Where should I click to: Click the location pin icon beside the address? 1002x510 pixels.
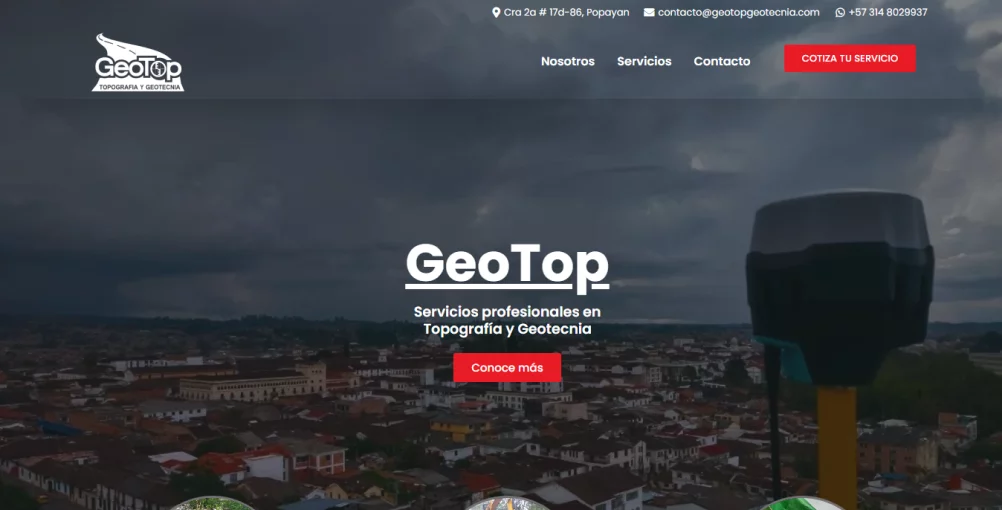click(496, 12)
